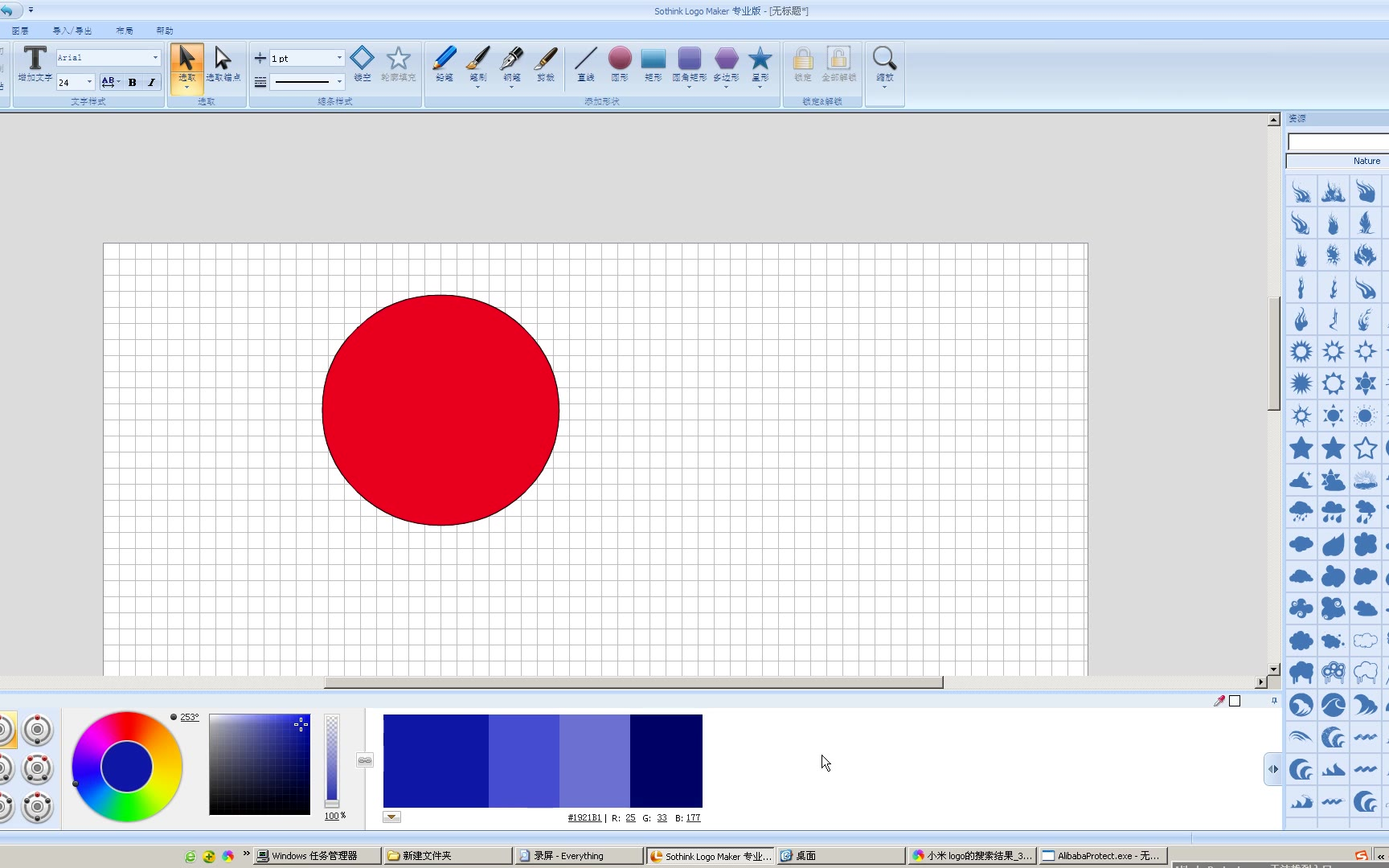Expand the 1 pt line width dropdown
Viewport: 1389px width, 868px height.
point(339,58)
